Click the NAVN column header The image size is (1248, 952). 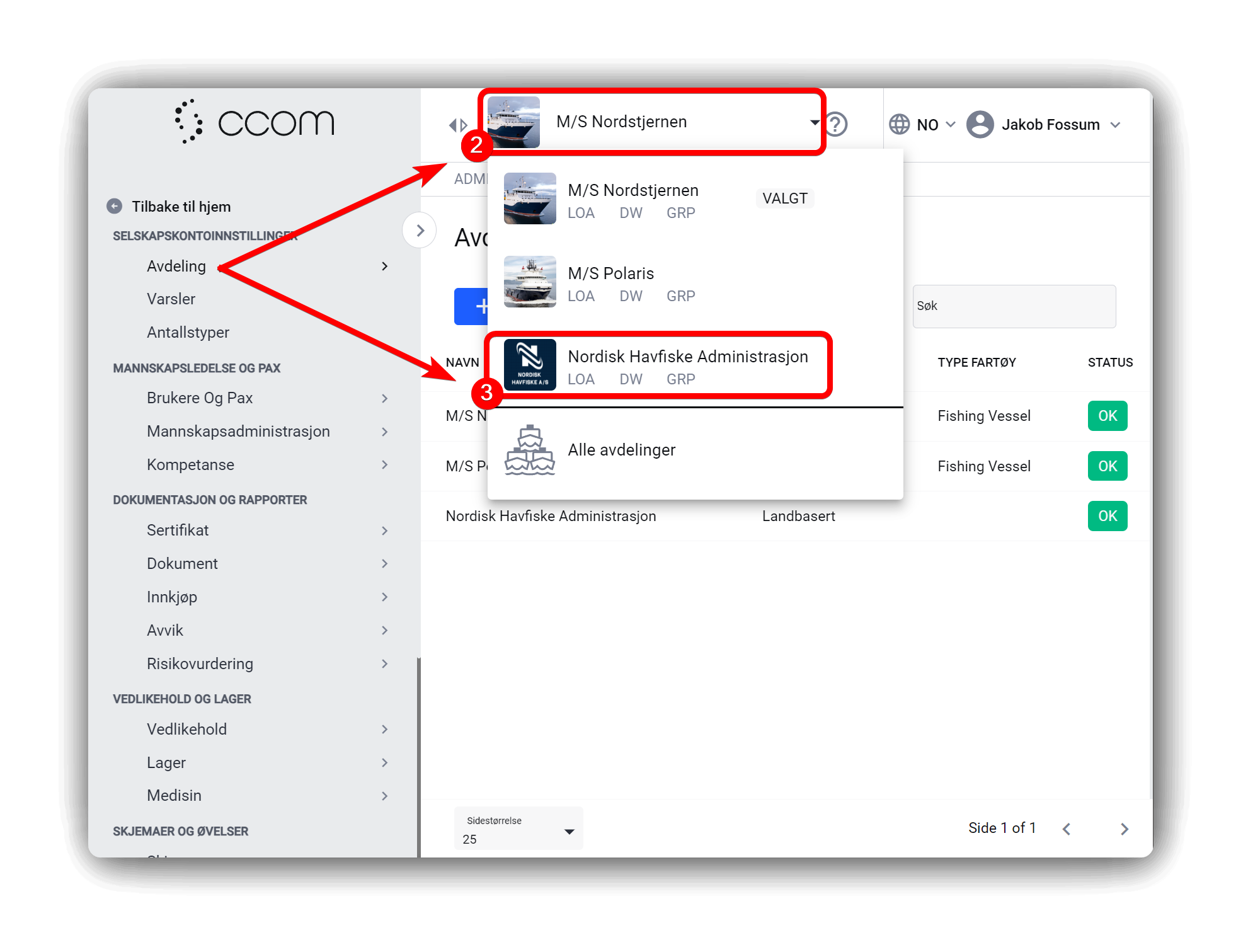tap(462, 362)
